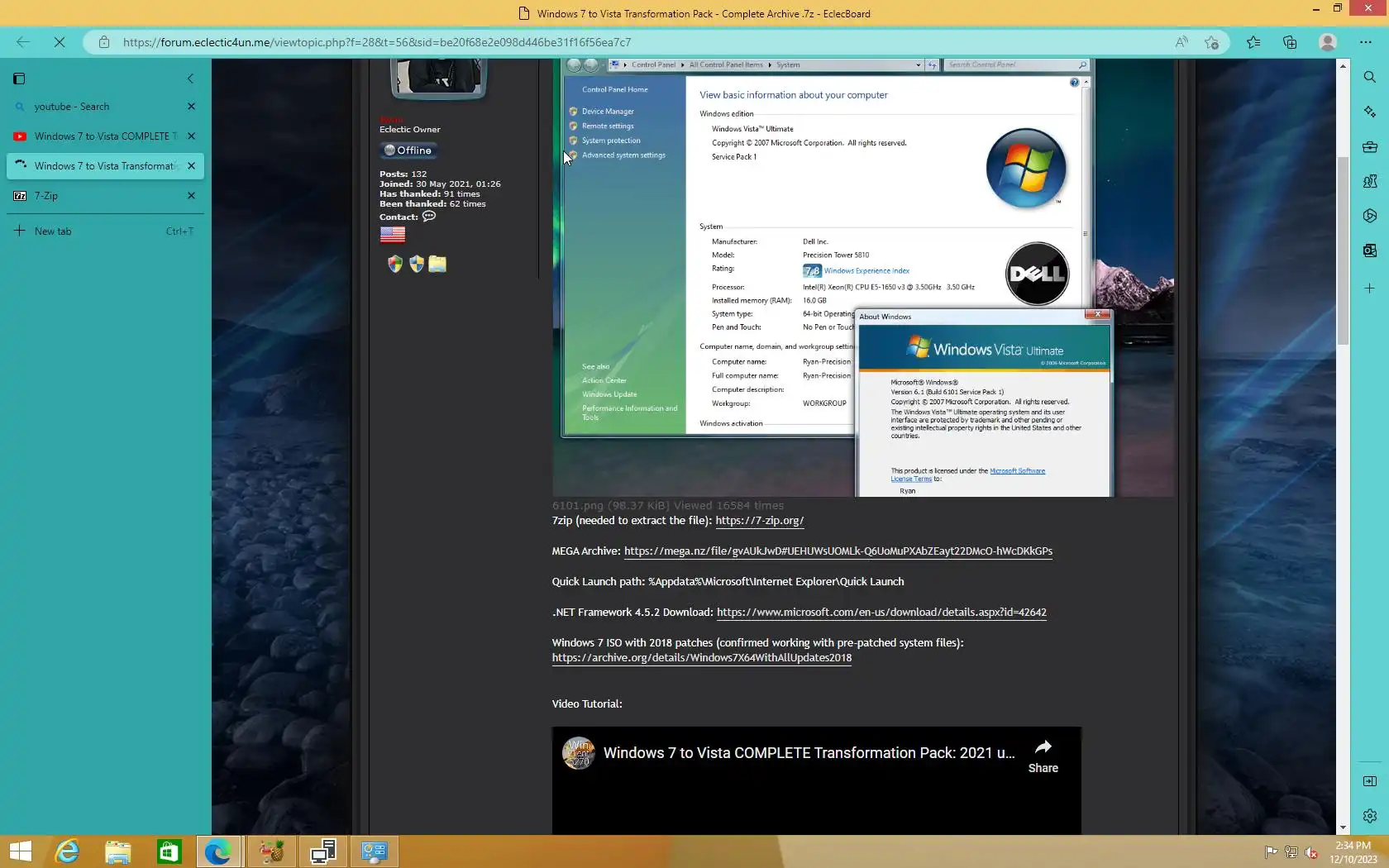Open a New tab
This screenshot has height=868, width=1389.
coord(105,231)
